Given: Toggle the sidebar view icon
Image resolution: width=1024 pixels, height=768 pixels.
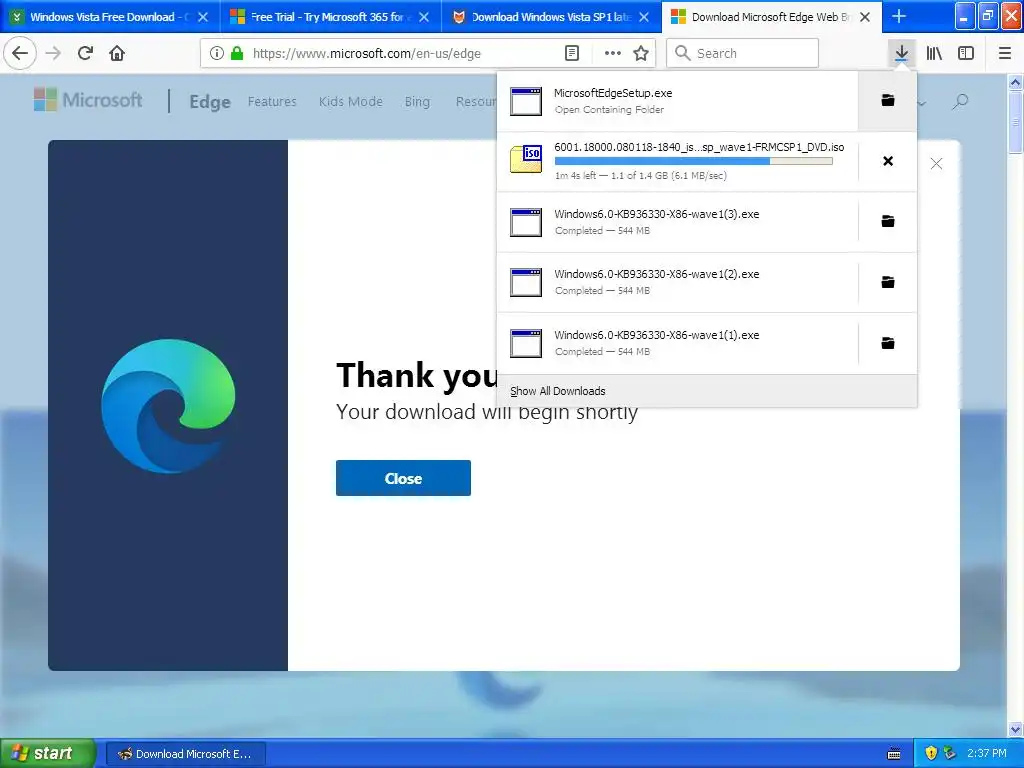Looking at the screenshot, I should [x=966, y=54].
